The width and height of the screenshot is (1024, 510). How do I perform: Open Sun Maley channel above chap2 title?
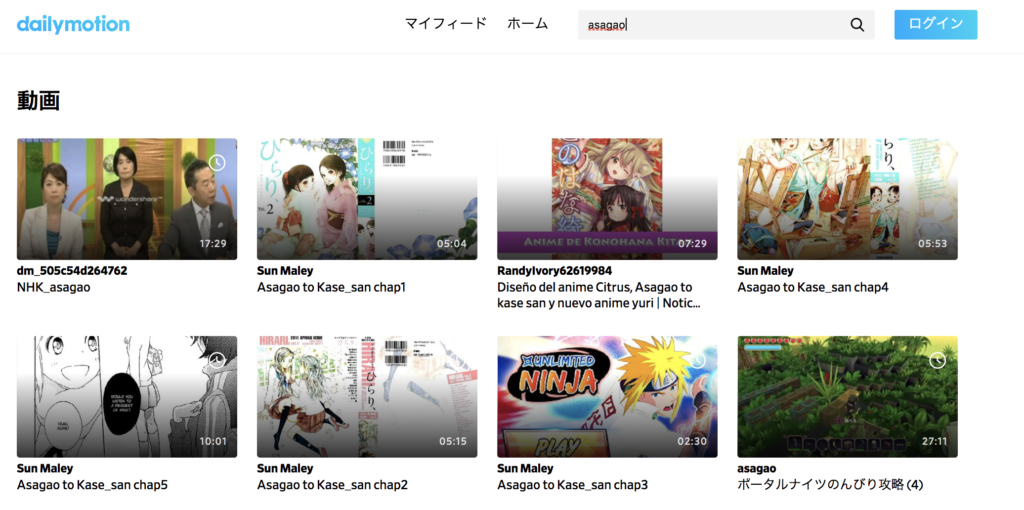tap(285, 469)
